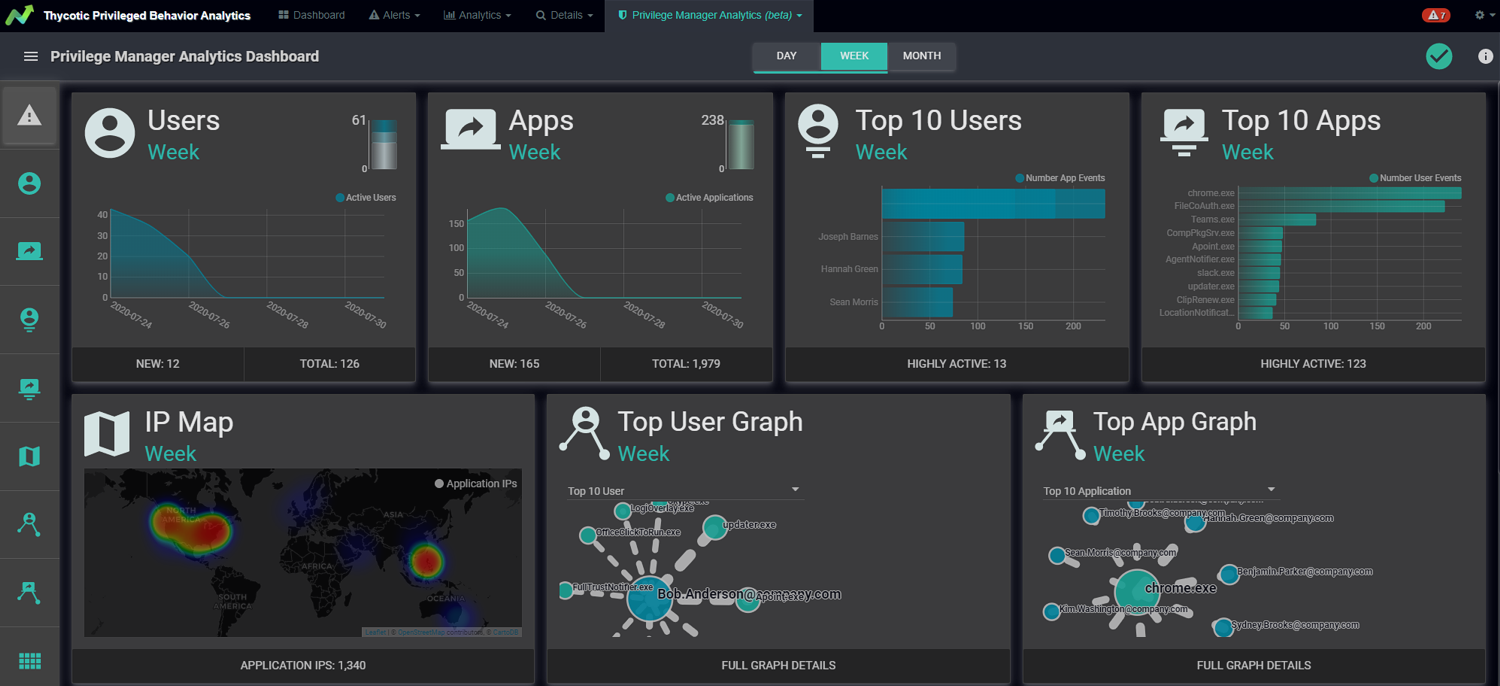Viewport: 1500px width, 686px height.
Task: Click the grid icon in sidebar
Action: (29, 660)
